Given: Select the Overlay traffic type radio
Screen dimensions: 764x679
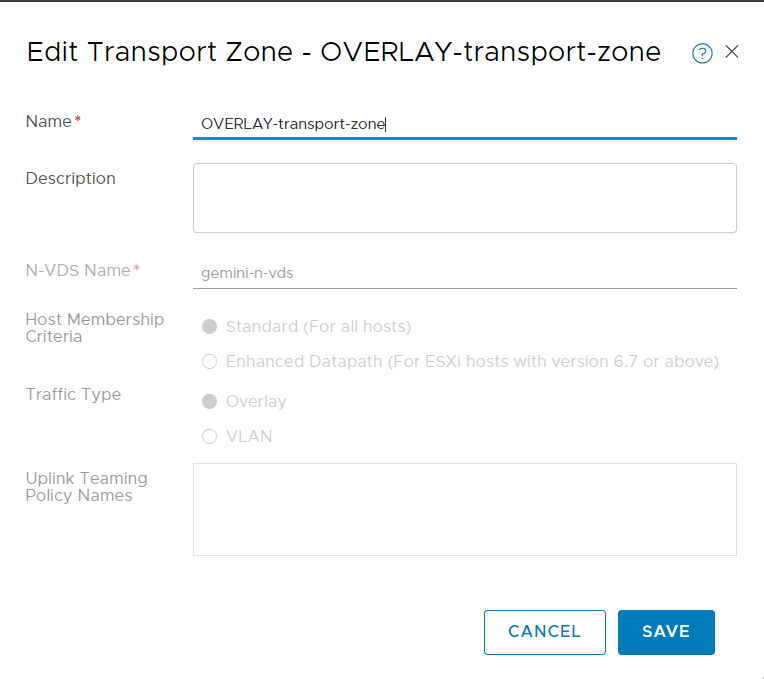Looking at the screenshot, I should tap(209, 402).
